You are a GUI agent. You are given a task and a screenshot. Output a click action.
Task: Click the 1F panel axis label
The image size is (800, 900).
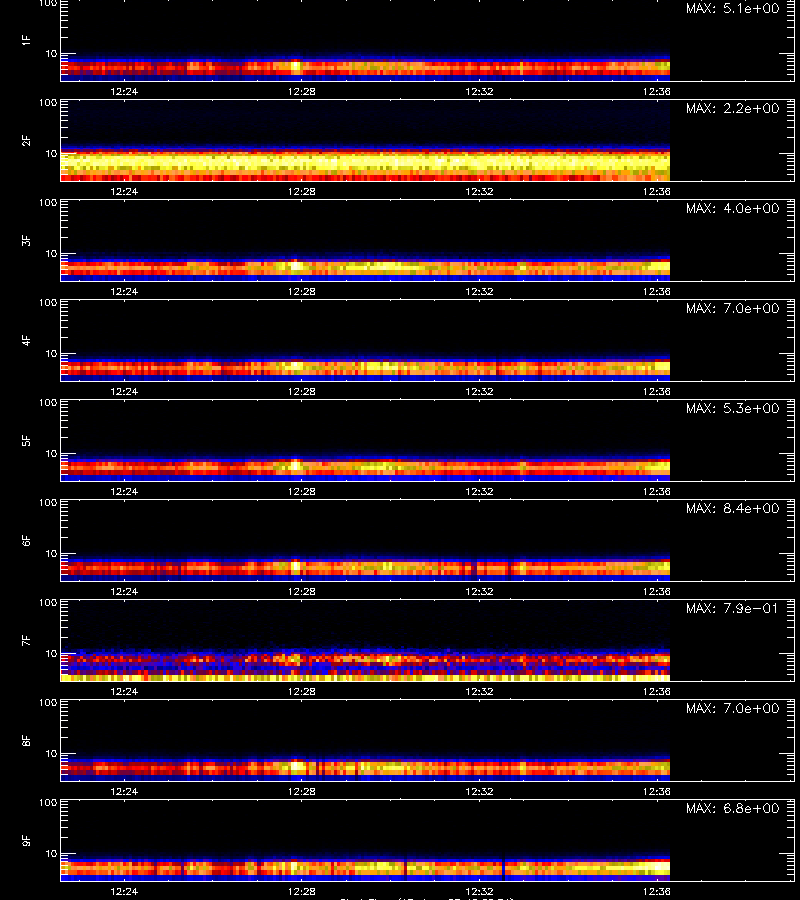coord(26,40)
